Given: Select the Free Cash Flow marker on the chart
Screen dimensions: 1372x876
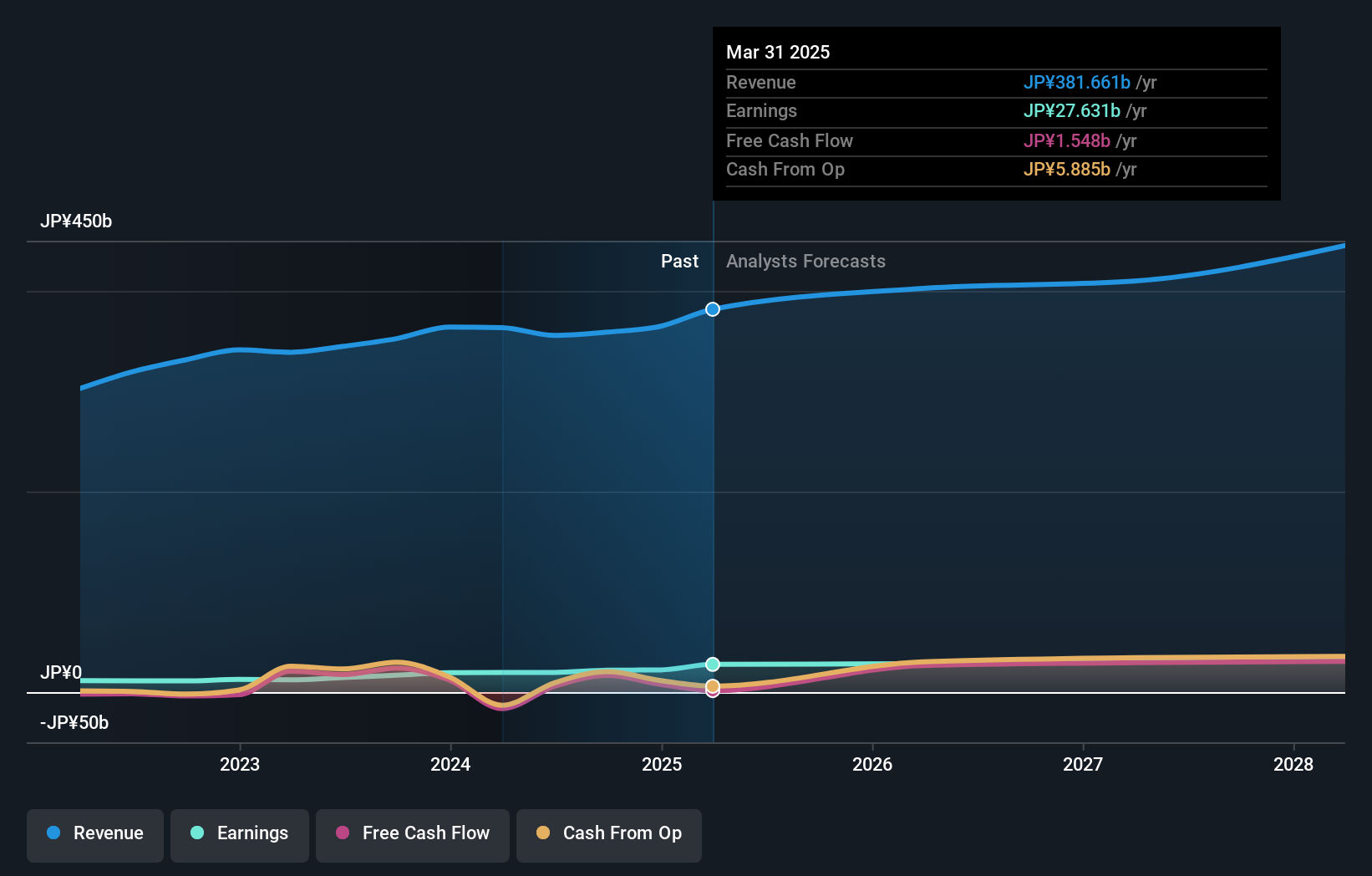Looking at the screenshot, I should pos(713,695).
